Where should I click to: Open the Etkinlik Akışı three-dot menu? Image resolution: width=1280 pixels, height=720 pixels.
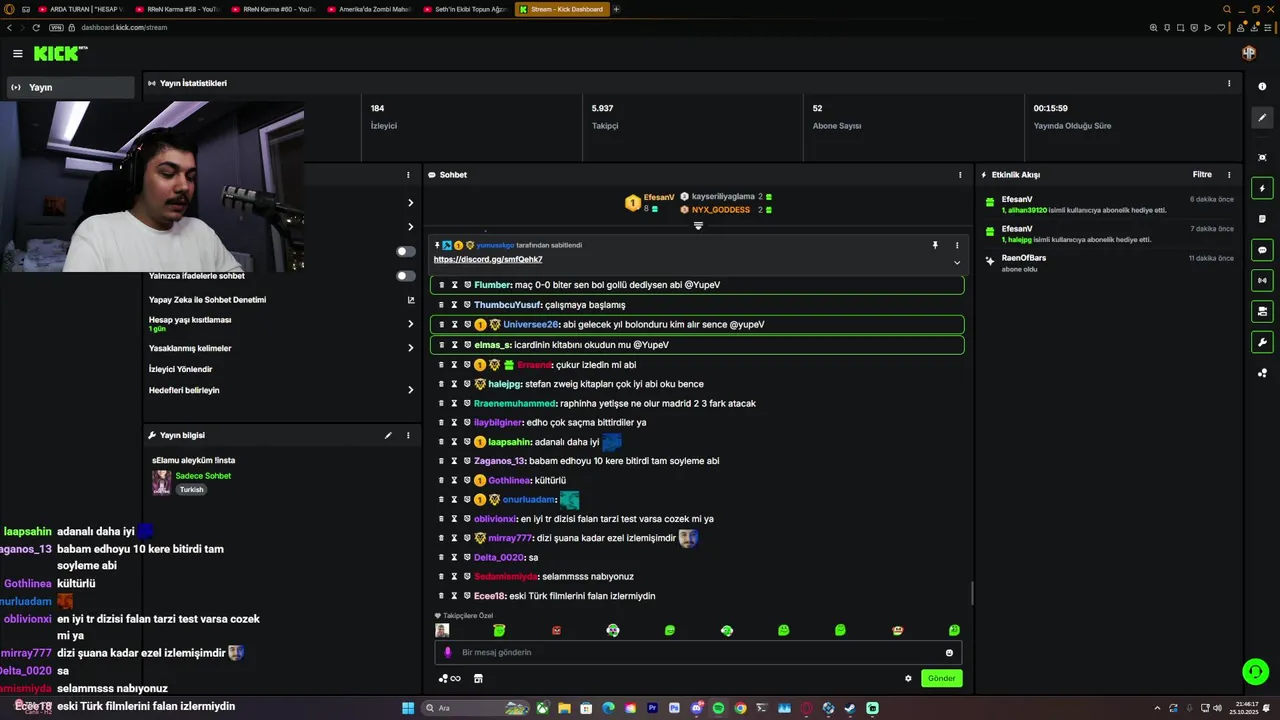(x=1229, y=175)
